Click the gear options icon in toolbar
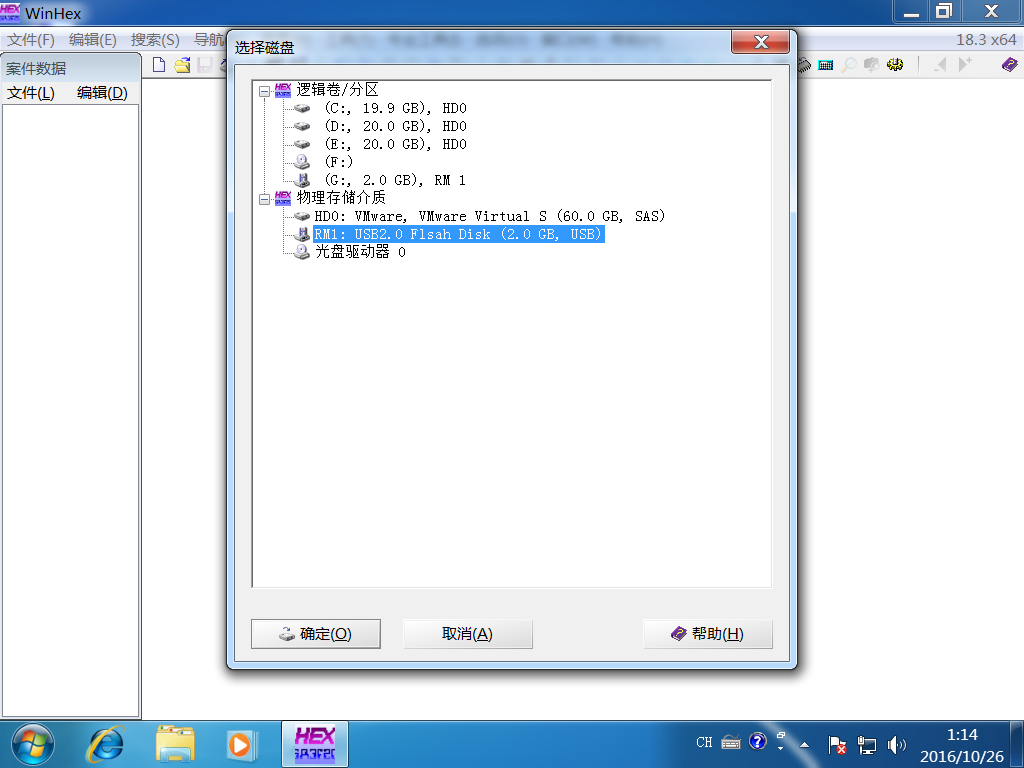This screenshot has width=1024, height=768. 895,65
